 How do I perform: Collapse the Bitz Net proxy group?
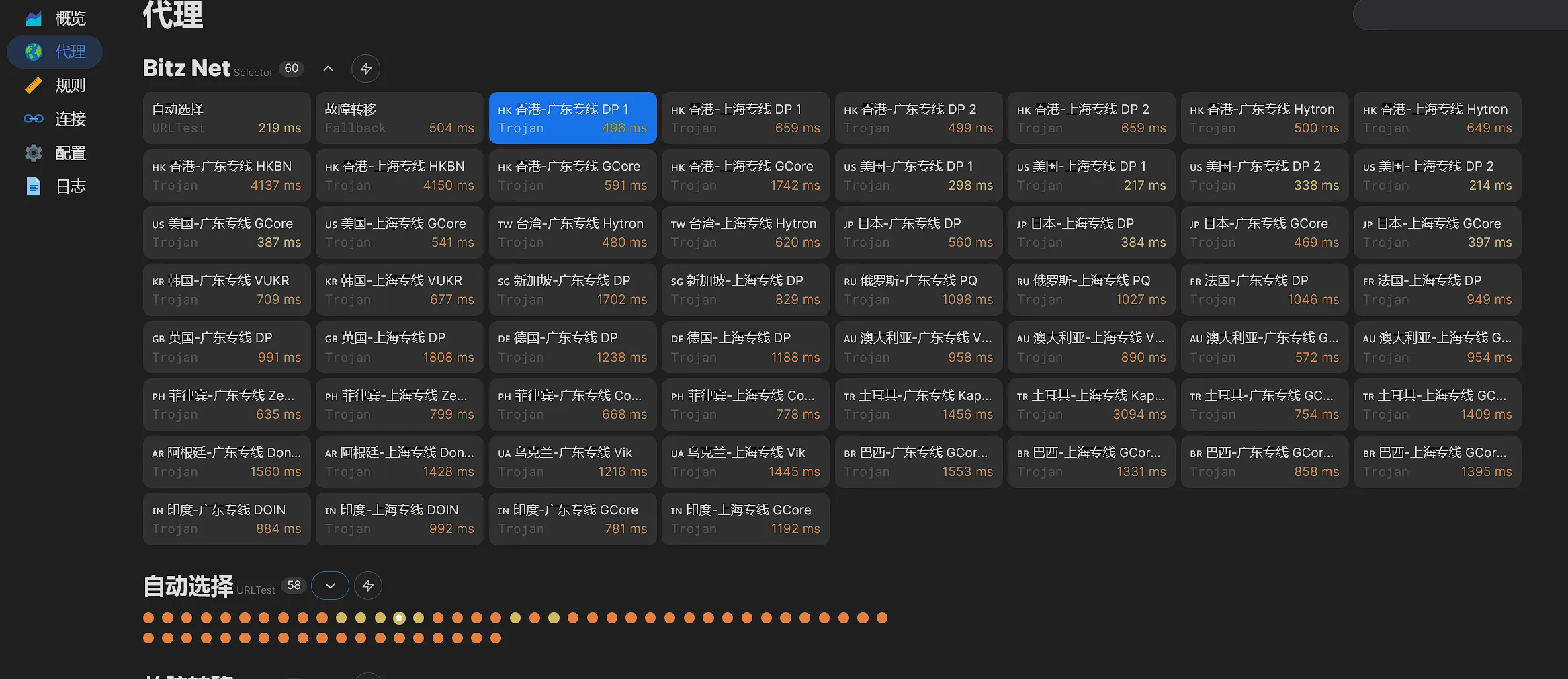click(x=329, y=69)
